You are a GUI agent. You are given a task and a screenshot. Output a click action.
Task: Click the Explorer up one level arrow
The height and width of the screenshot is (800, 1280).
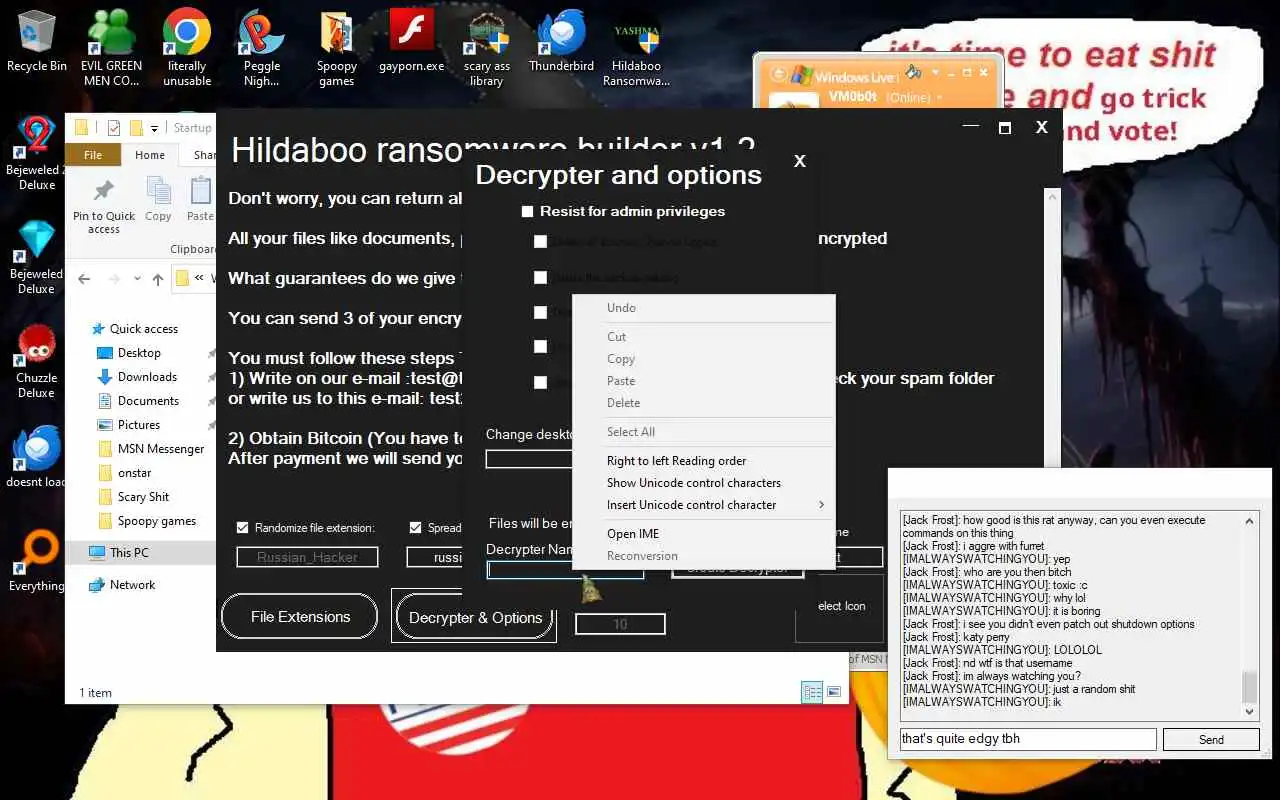tap(158, 280)
